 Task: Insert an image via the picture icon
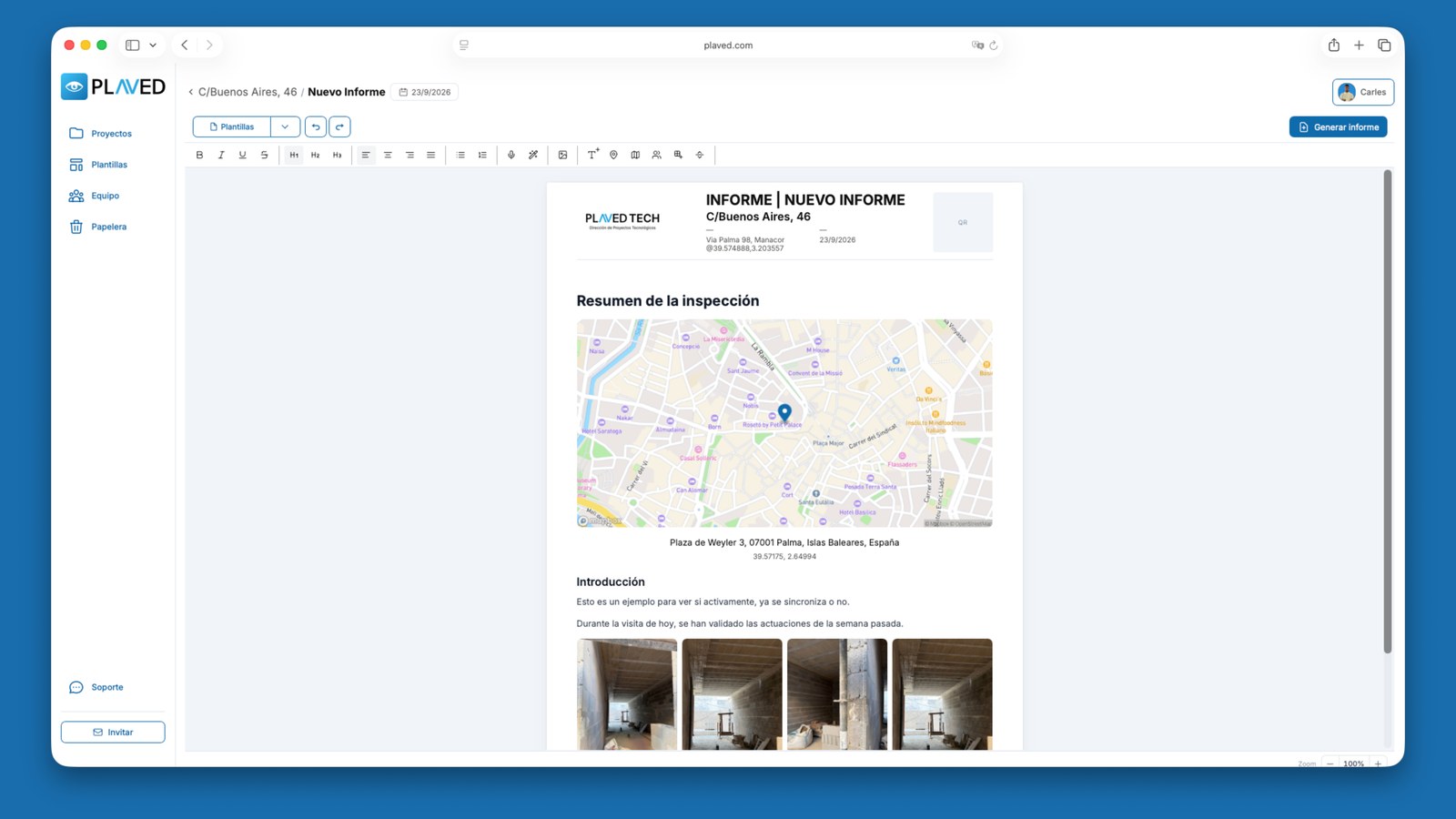click(562, 155)
